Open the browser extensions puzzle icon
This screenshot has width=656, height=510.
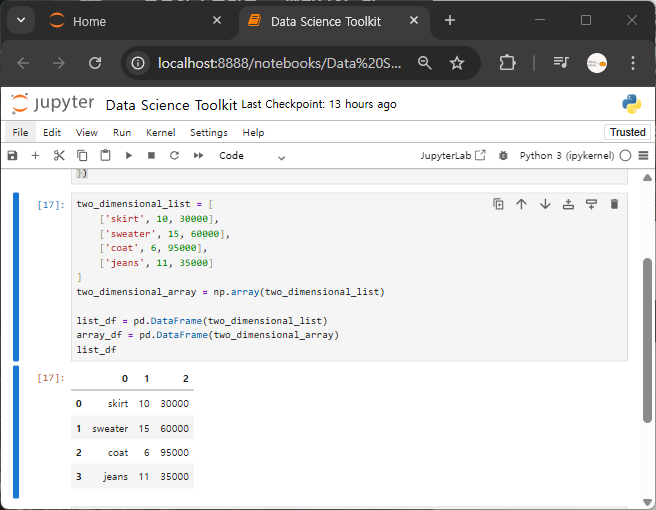coord(507,63)
